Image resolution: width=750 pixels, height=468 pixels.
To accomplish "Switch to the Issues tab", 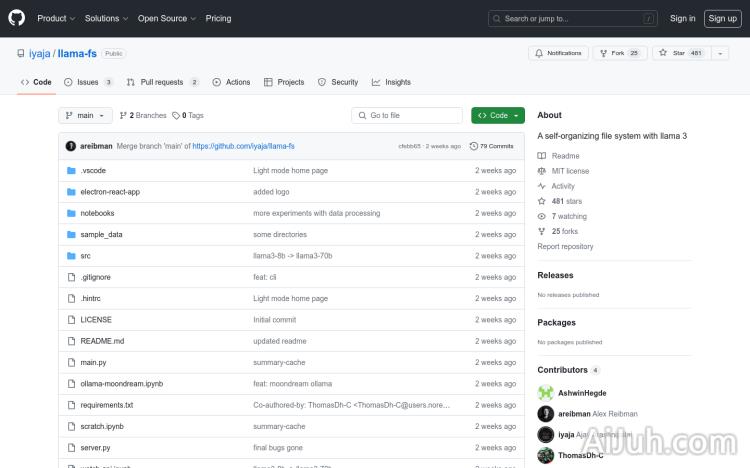I will (x=88, y=82).
